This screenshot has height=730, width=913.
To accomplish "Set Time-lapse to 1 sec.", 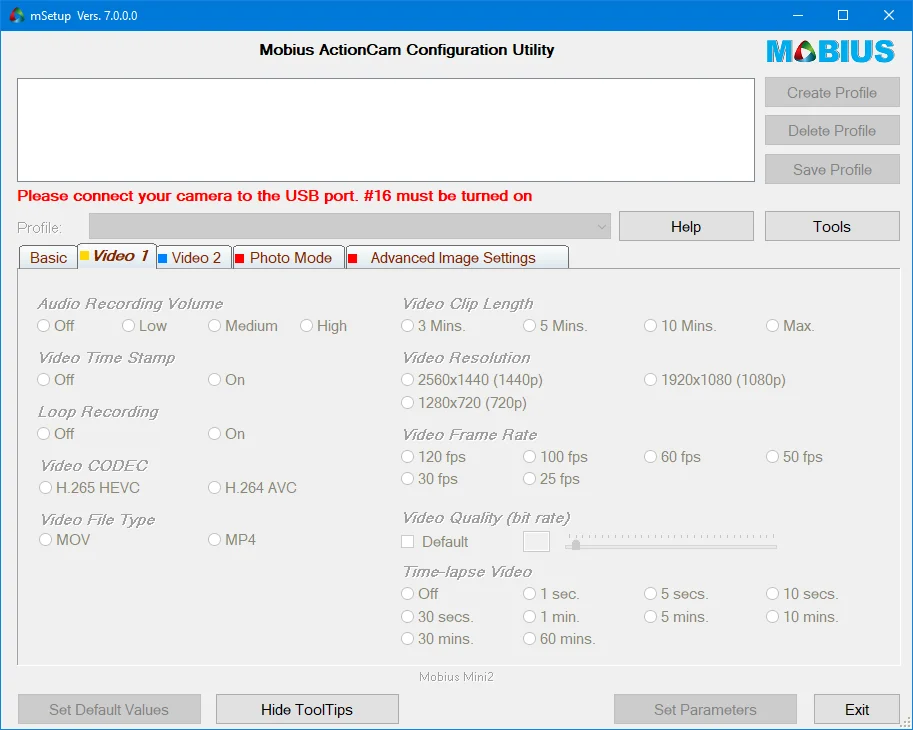I will (x=551, y=594).
